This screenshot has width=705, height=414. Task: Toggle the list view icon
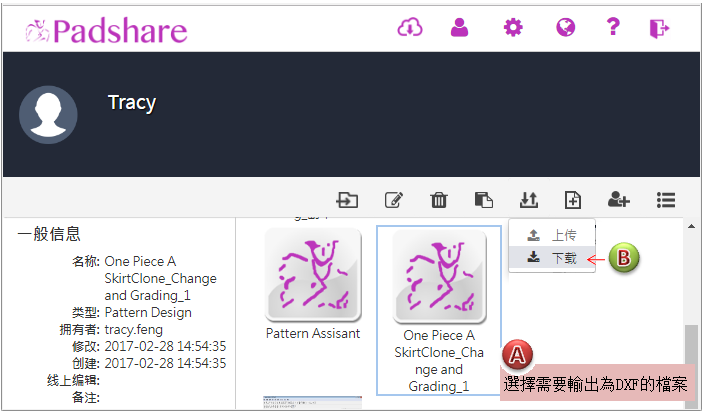click(x=666, y=200)
